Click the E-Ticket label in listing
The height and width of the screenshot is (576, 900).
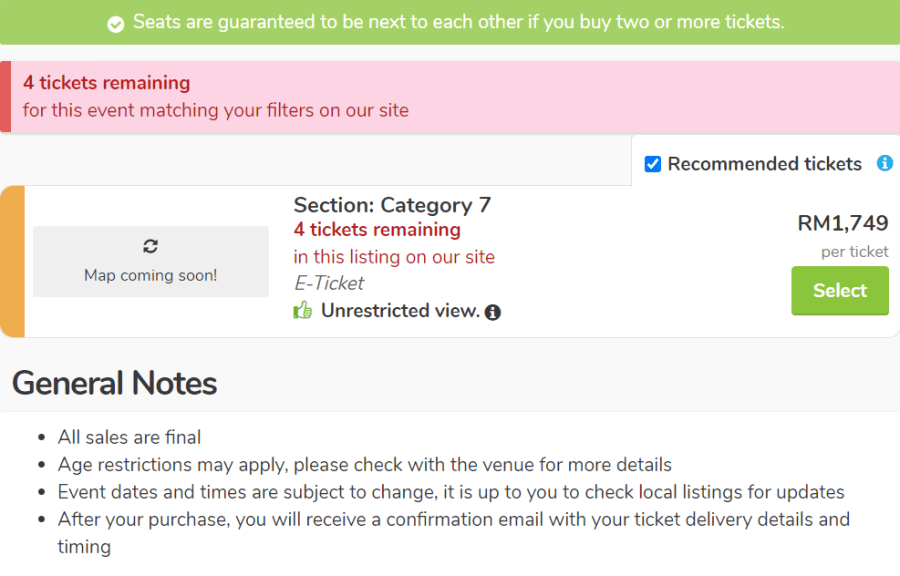pyautogui.click(x=328, y=283)
